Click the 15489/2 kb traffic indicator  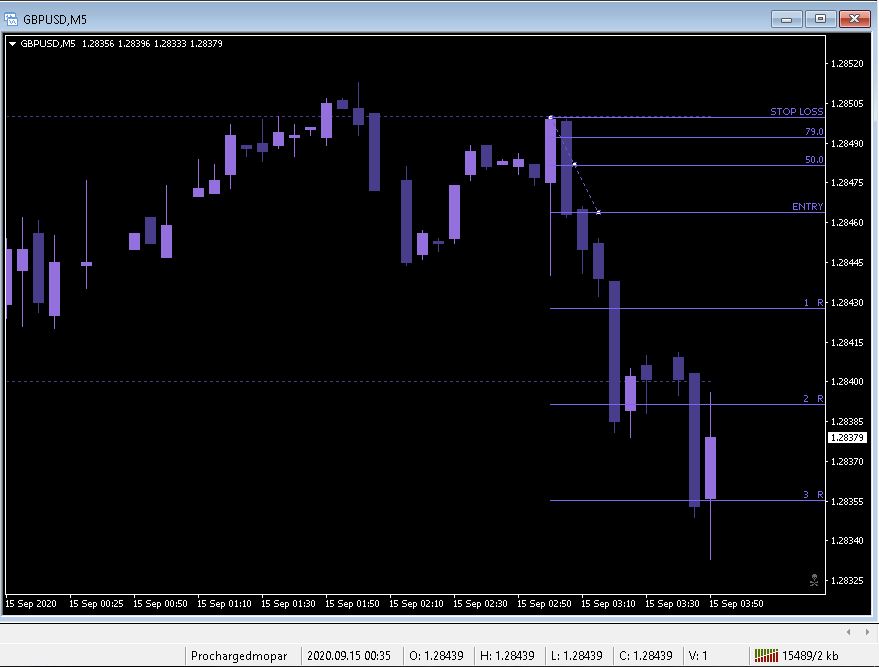(x=809, y=656)
